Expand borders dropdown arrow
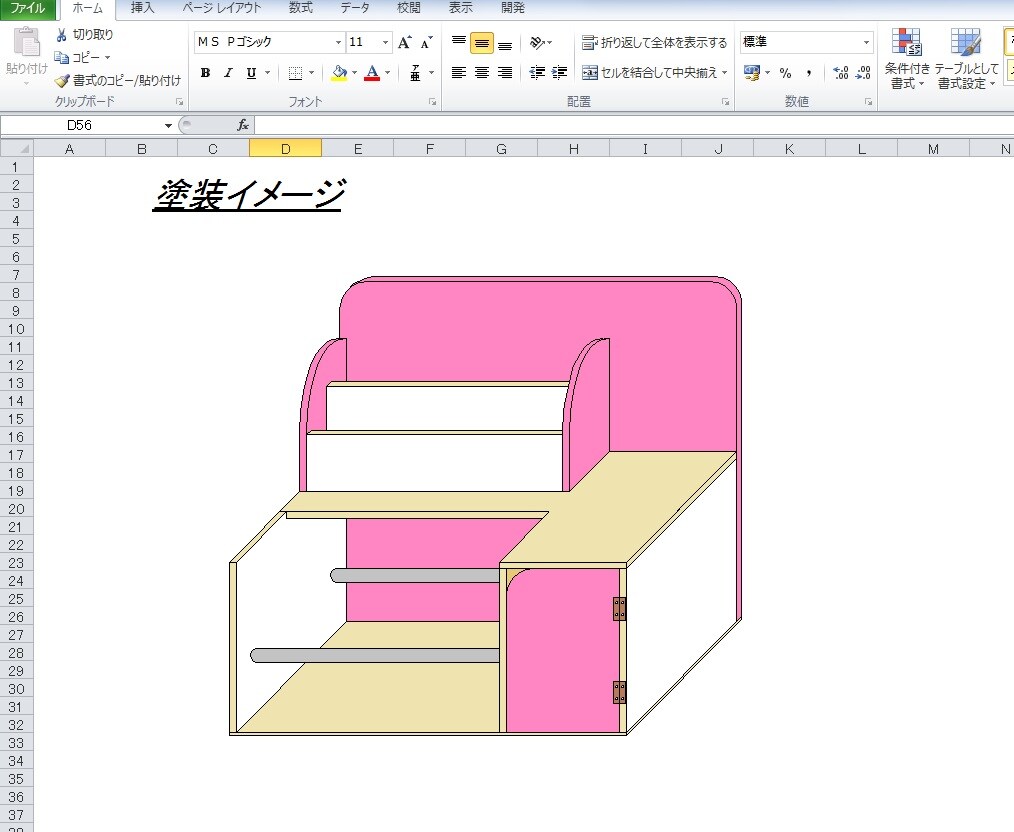Screen dimensions: 1014x832 point(311,73)
